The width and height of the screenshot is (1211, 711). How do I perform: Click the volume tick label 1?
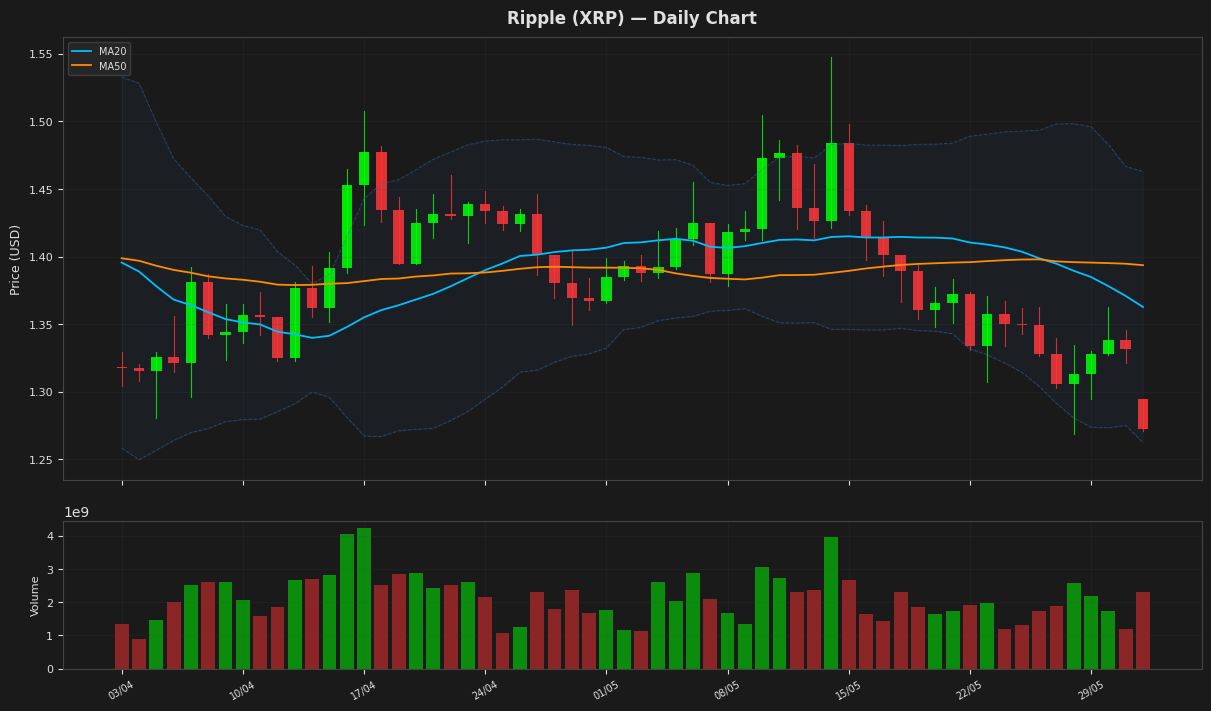(x=51, y=636)
